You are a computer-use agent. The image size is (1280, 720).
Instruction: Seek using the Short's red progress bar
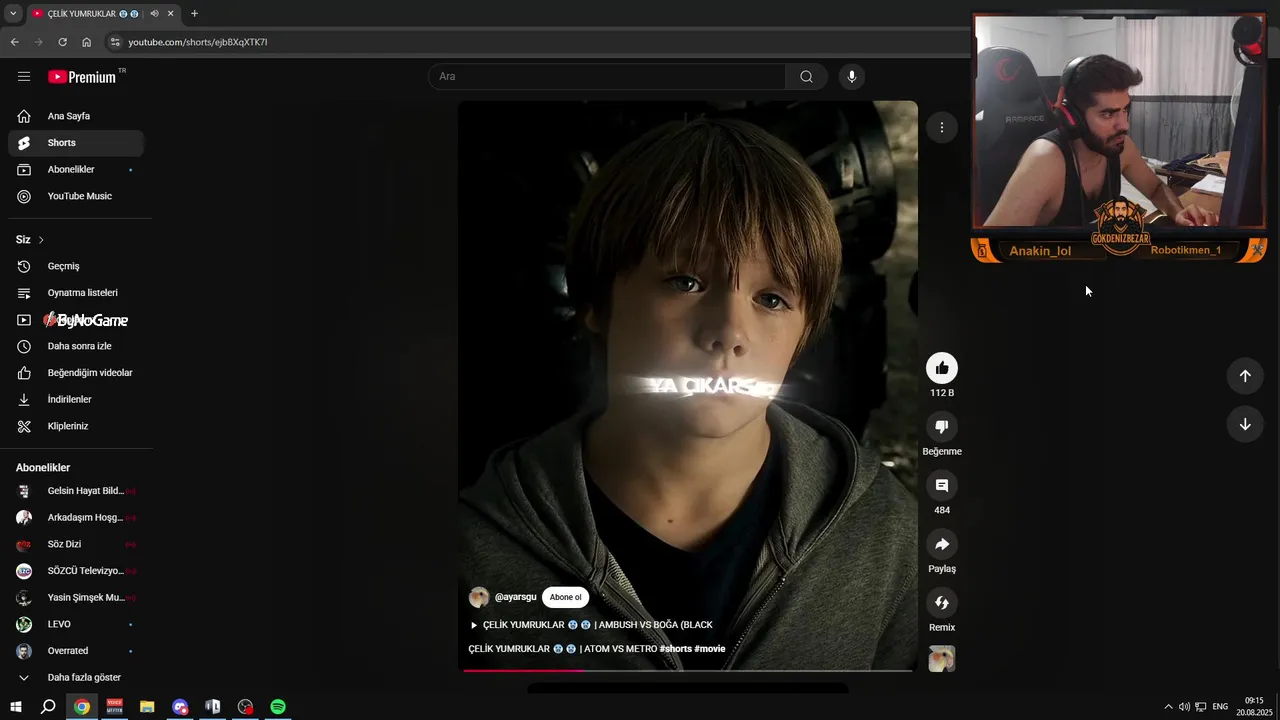point(688,670)
